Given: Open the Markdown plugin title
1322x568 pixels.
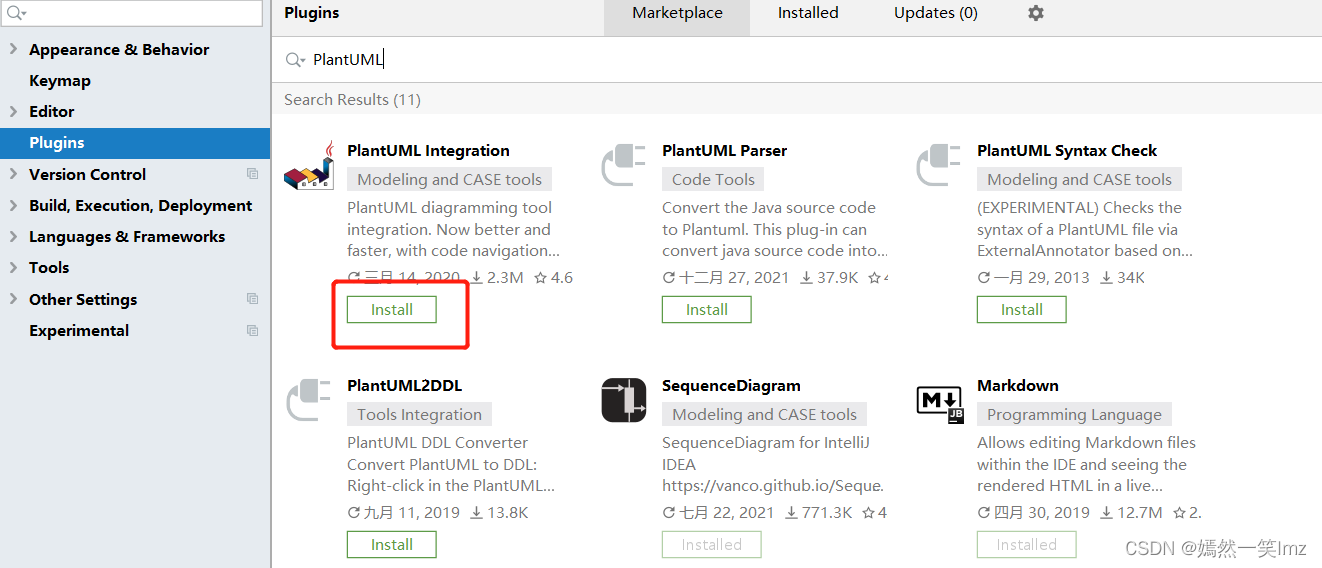Looking at the screenshot, I should 1018,386.
